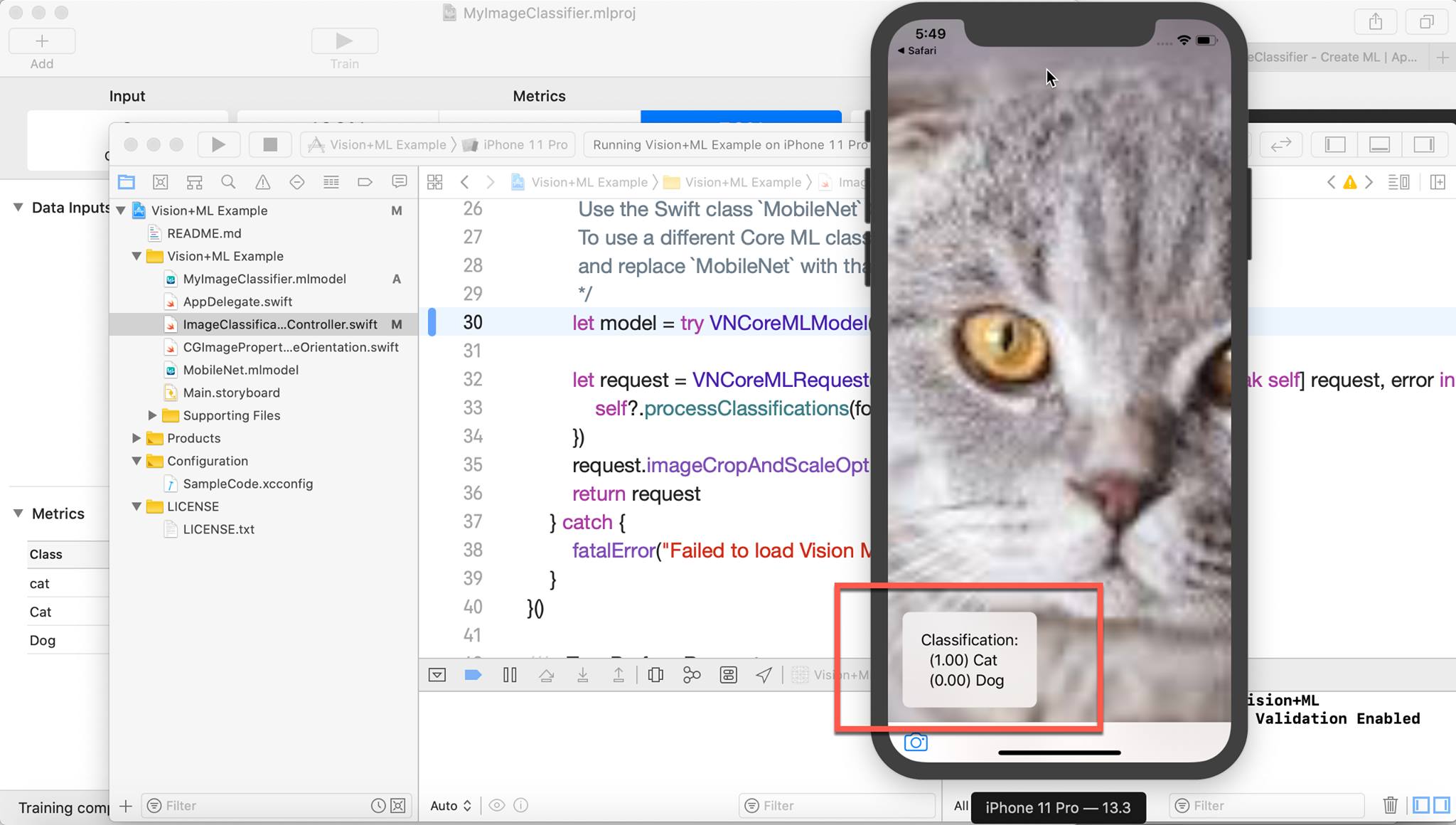The height and width of the screenshot is (825, 1456).
Task: Collapse the Vision+ML Example project root
Action: click(x=121, y=211)
